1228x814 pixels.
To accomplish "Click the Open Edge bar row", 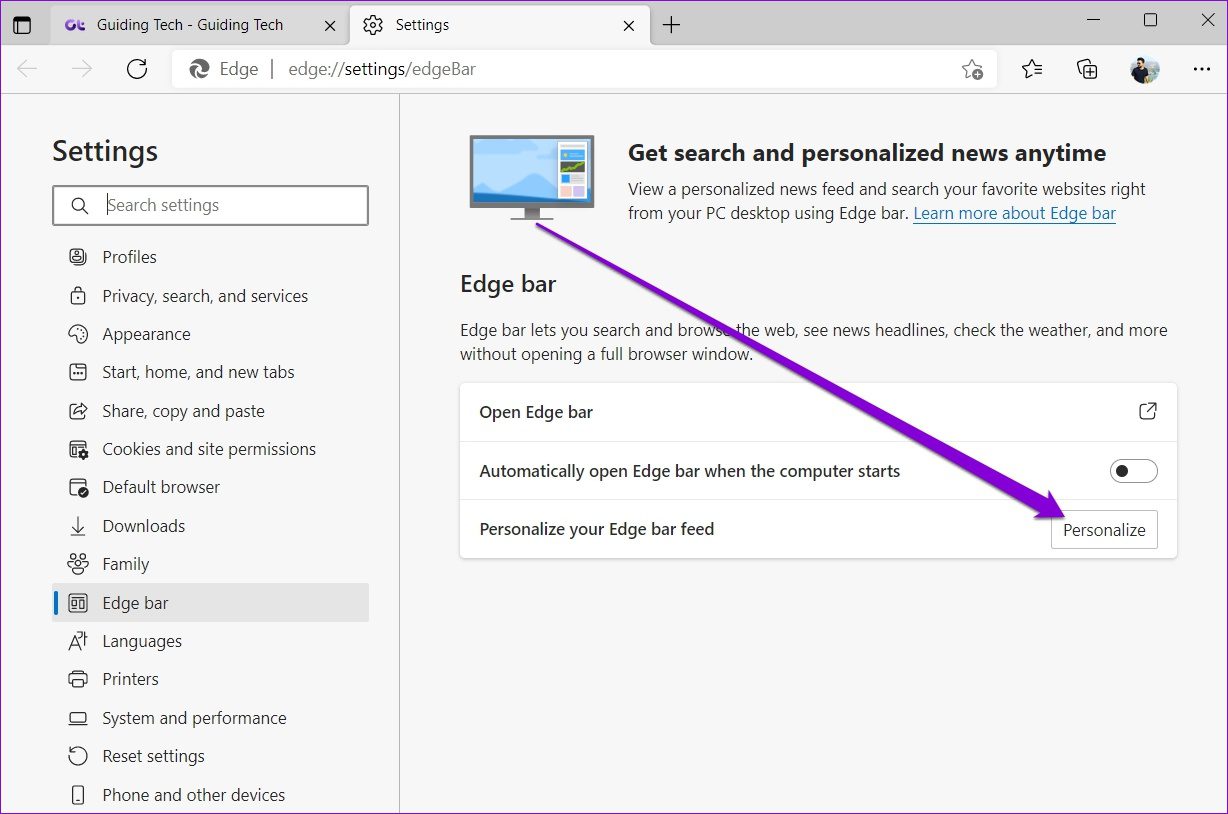I will pos(818,412).
